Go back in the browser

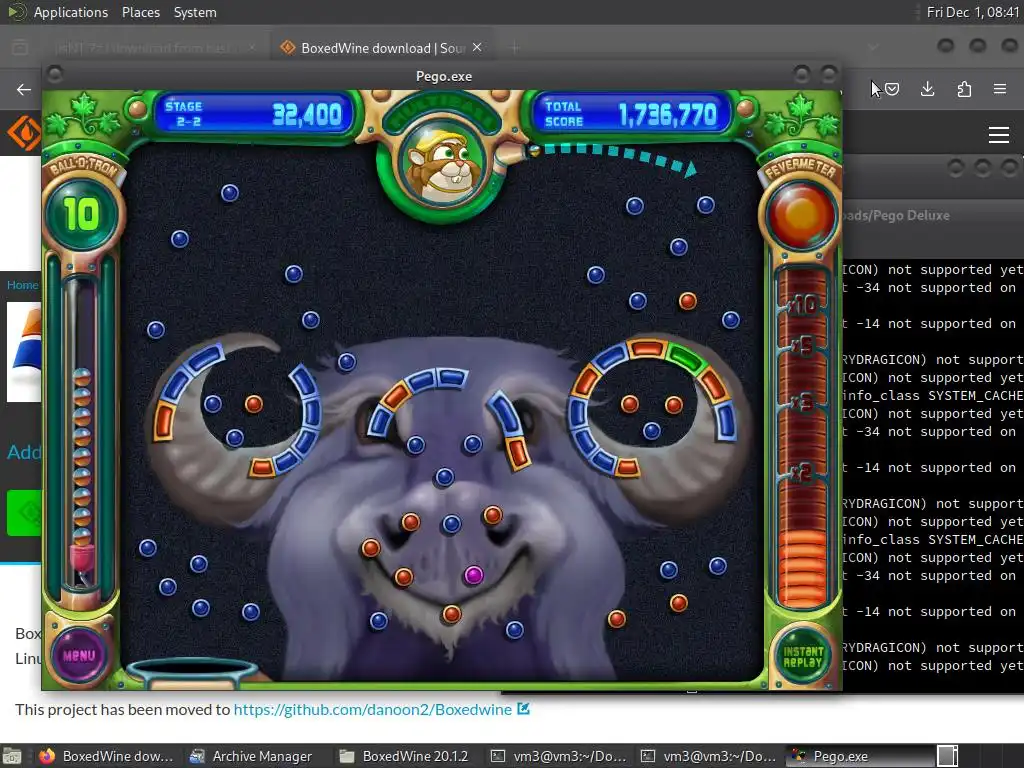24,89
